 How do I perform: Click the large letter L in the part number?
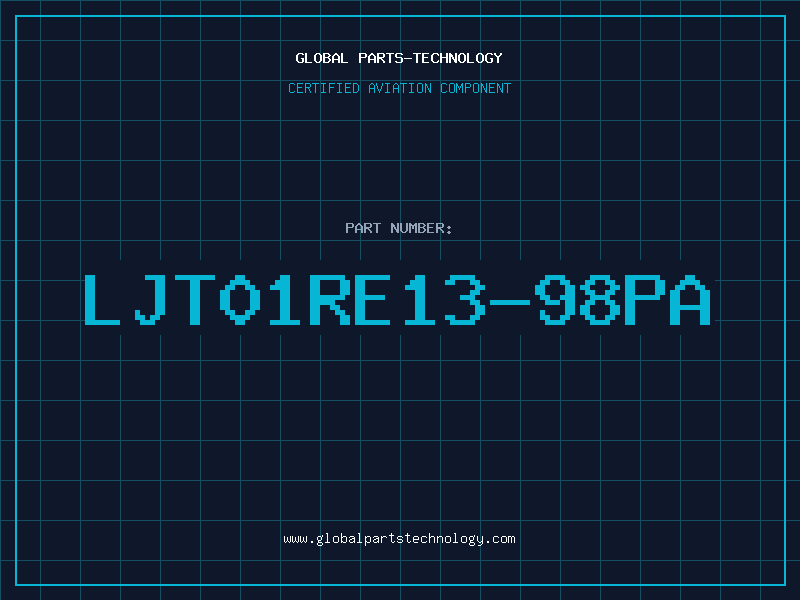pyautogui.click(x=102, y=299)
